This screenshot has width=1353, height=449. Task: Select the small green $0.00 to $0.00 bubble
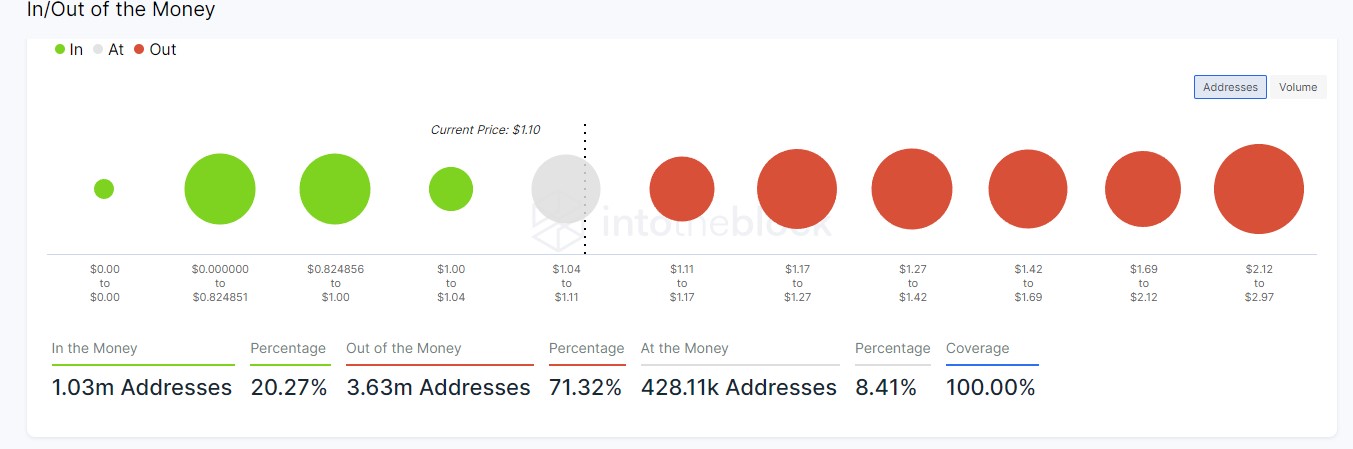[x=104, y=189]
